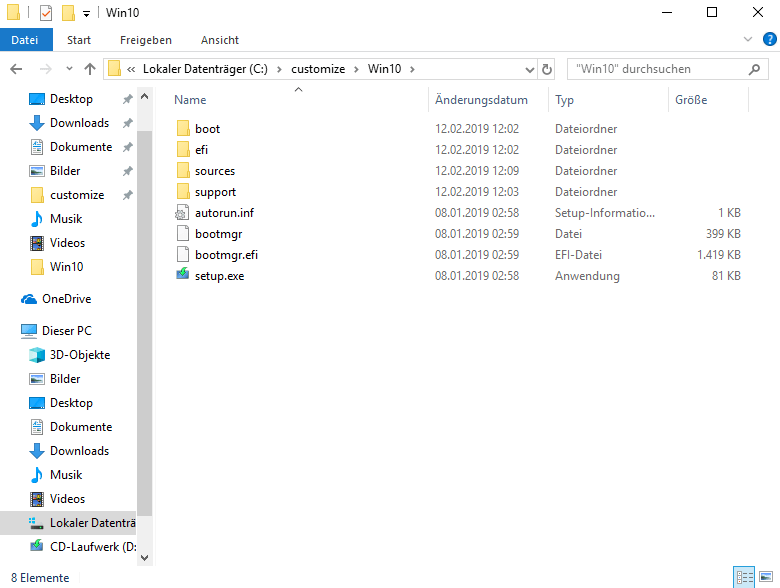This screenshot has height=588, width=780.
Task: Select the efi folder icon
Action: pyautogui.click(x=183, y=149)
